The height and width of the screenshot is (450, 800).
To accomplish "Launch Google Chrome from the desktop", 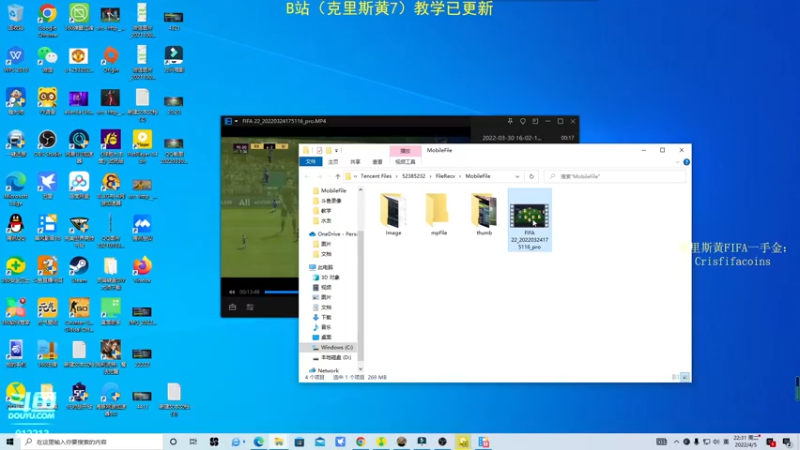I will (x=47, y=19).
